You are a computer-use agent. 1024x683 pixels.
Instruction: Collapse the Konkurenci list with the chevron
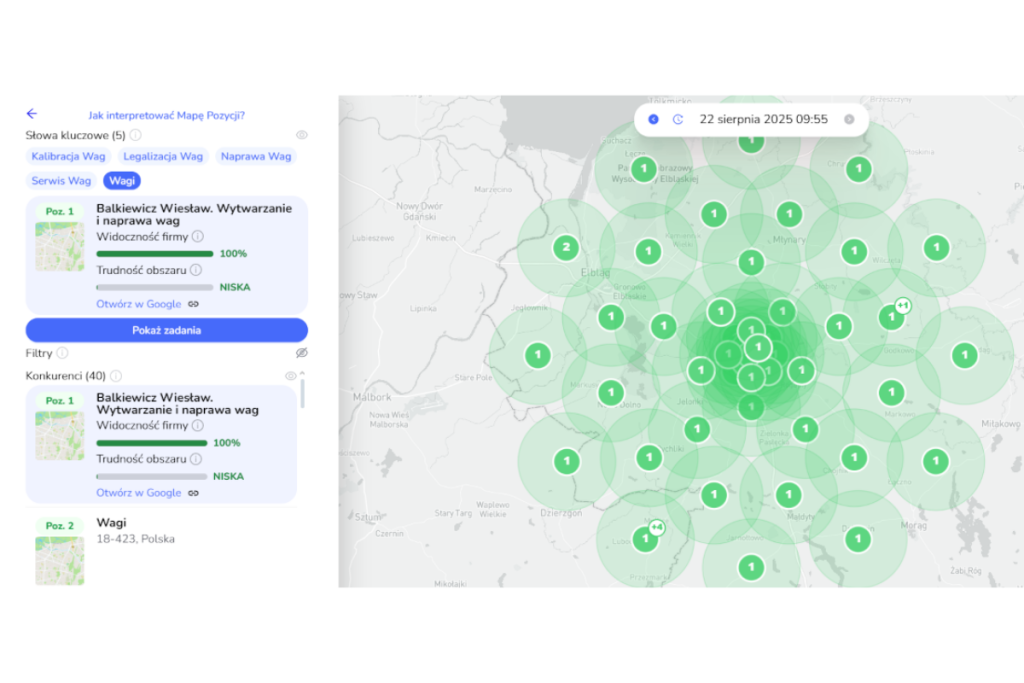[x=302, y=373]
